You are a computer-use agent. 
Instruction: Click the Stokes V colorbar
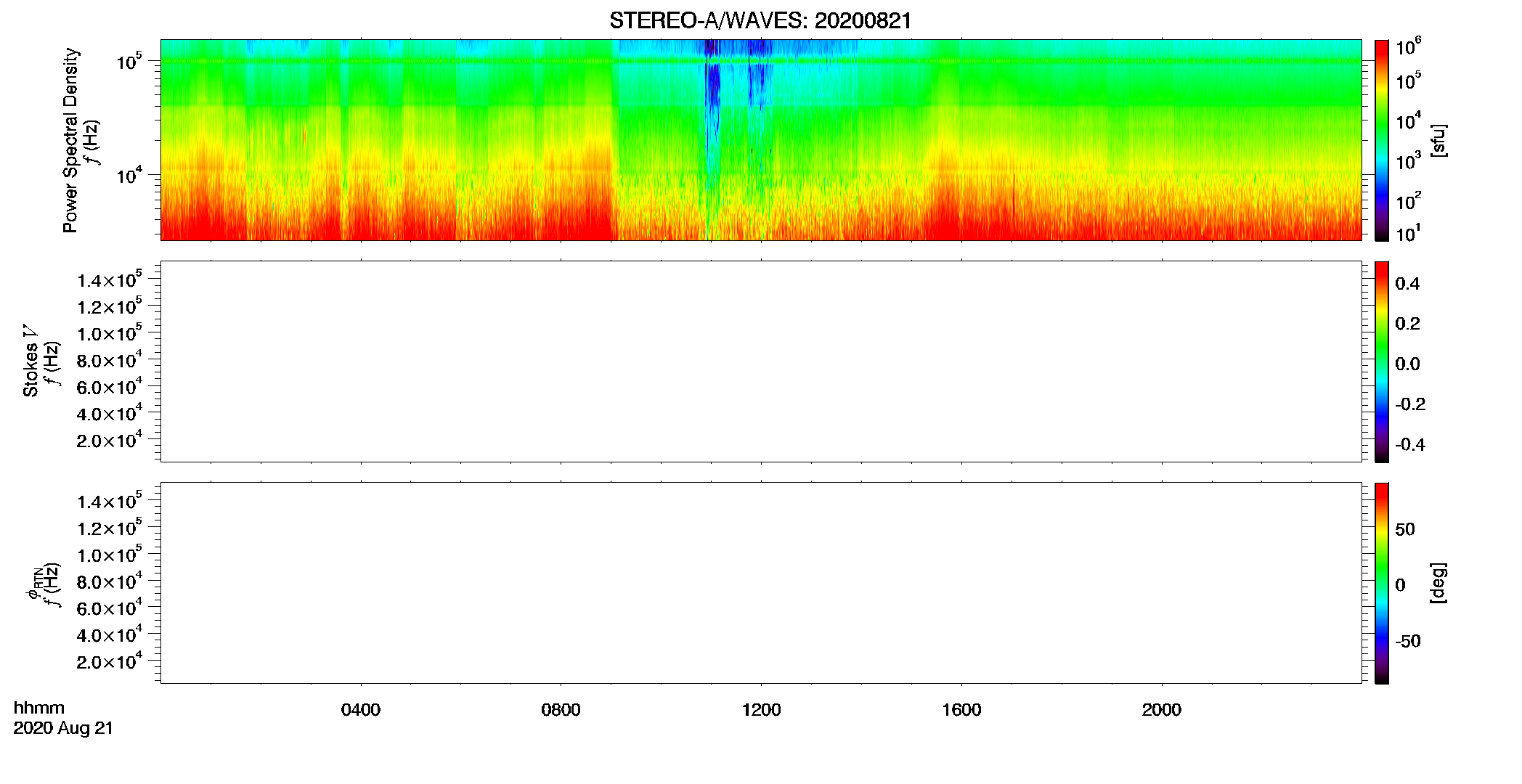pyautogui.click(x=1382, y=362)
